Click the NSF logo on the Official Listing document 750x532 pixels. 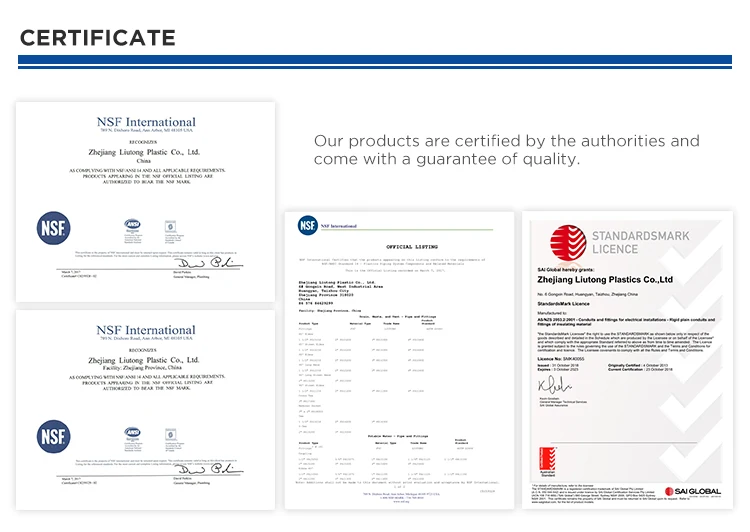pos(308,225)
